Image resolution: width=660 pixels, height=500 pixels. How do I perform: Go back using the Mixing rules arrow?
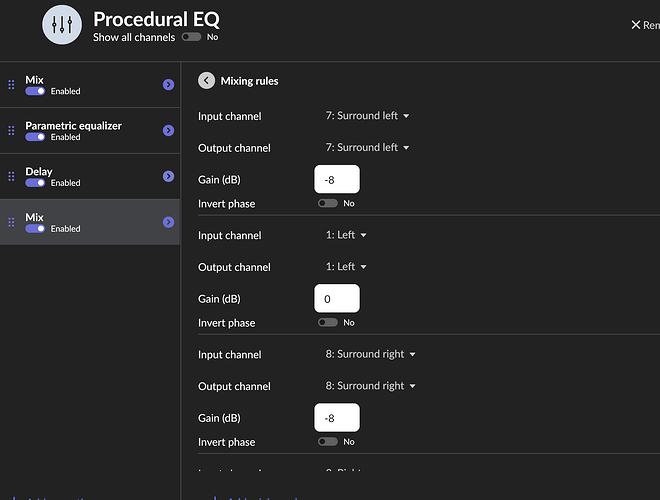(206, 80)
